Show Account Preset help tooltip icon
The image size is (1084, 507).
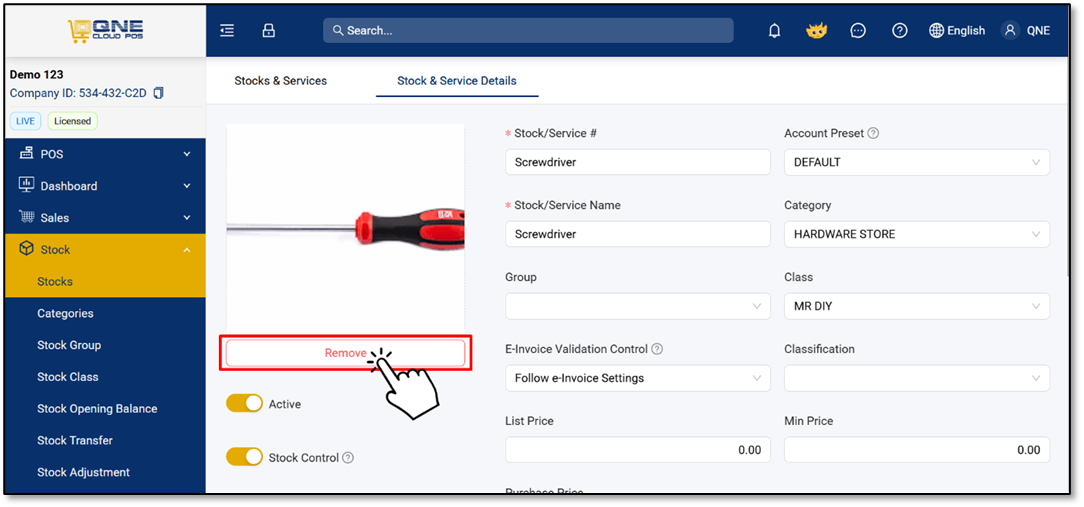[873, 133]
